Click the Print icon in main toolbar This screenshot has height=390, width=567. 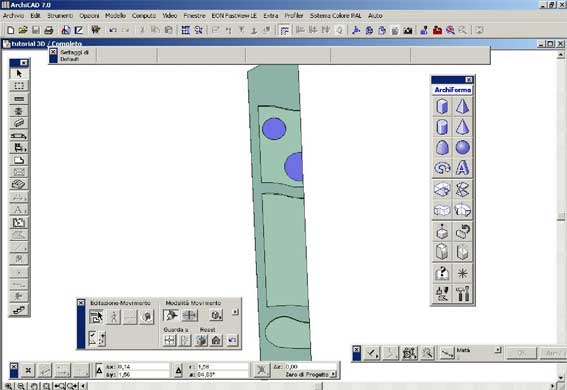49,30
